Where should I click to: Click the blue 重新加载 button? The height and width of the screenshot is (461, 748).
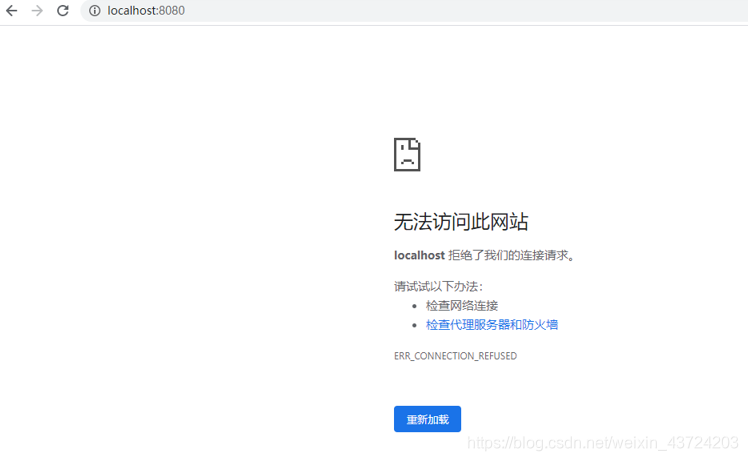[x=427, y=419]
